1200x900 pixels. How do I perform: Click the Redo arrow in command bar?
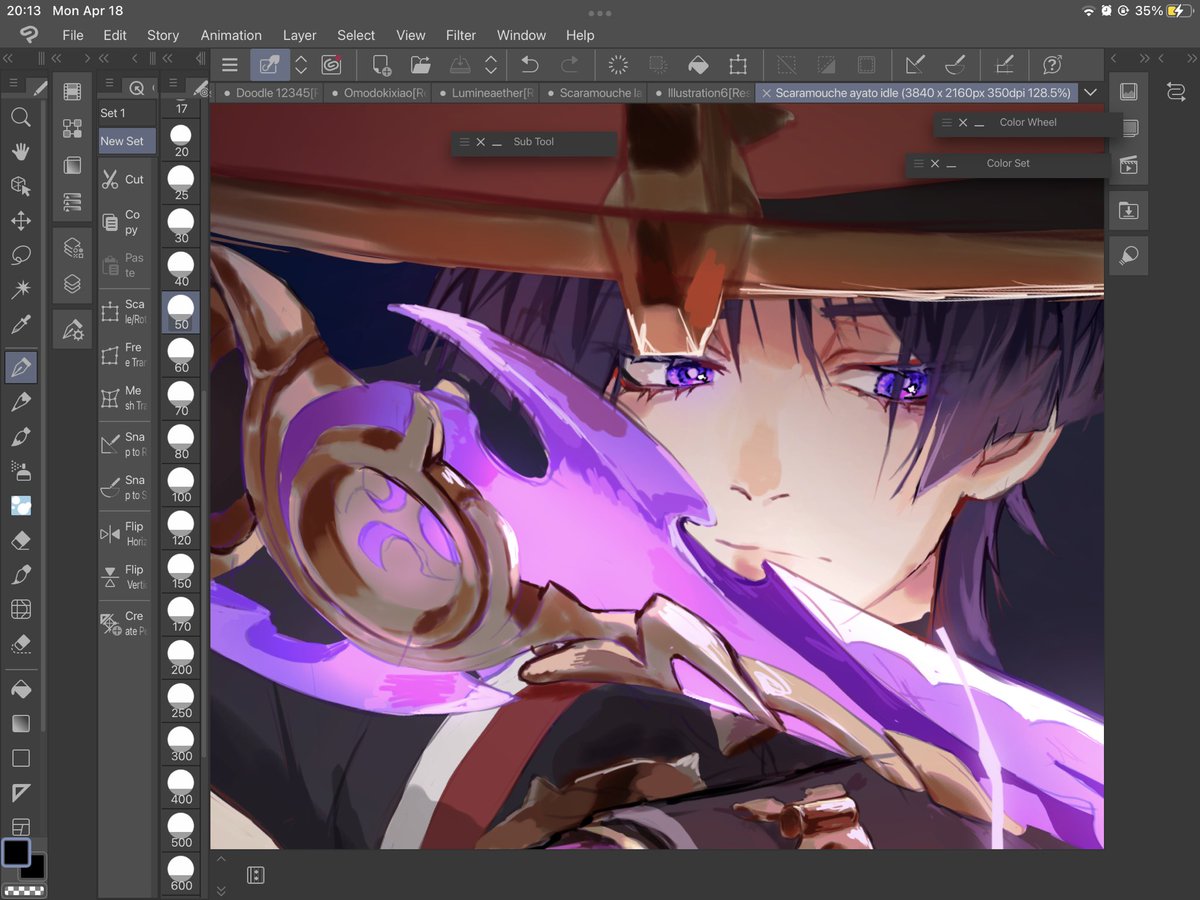[570, 65]
